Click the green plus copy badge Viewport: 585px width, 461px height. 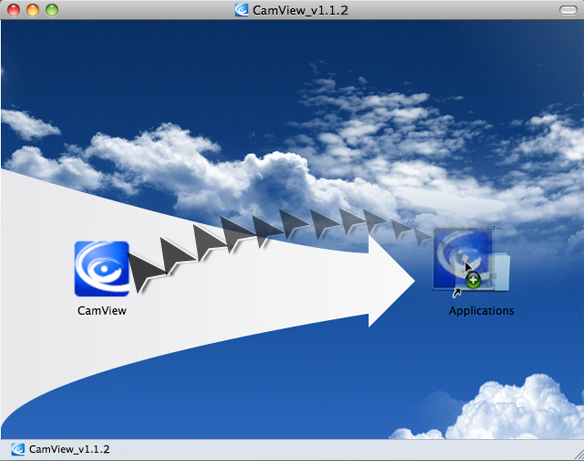tap(473, 280)
